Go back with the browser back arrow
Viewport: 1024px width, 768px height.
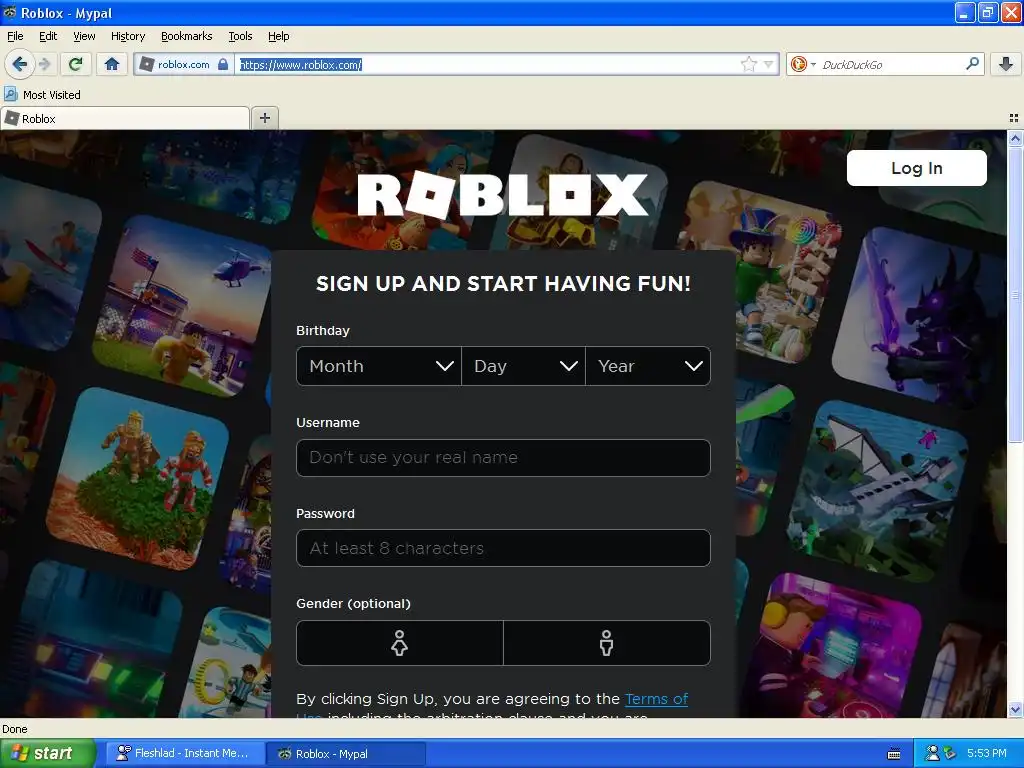pos(20,64)
